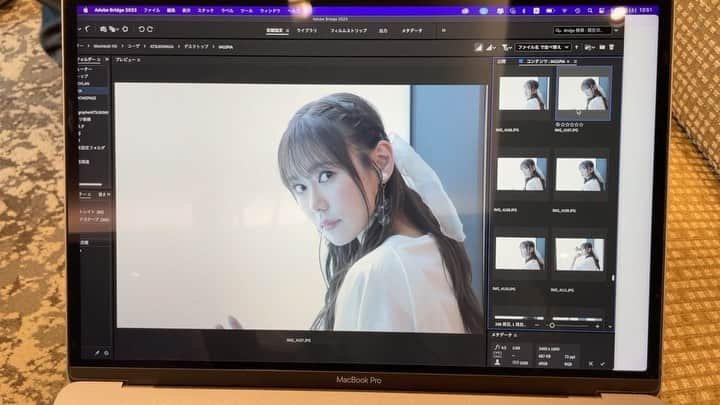Rotate image 90° counterclockwise
This screenshot has width=720, height=405.
pos(141,29)
